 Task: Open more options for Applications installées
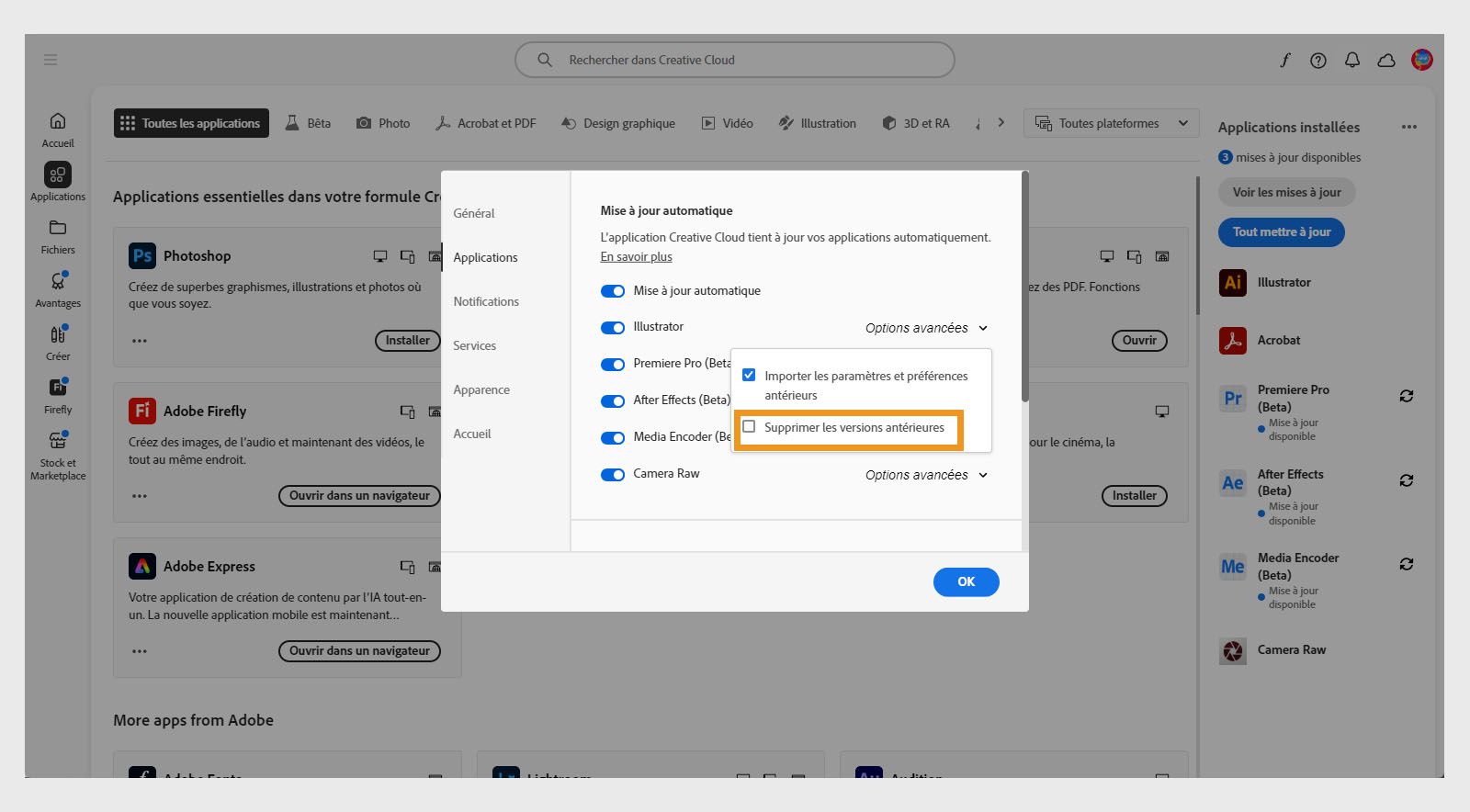coord(1409,127)
